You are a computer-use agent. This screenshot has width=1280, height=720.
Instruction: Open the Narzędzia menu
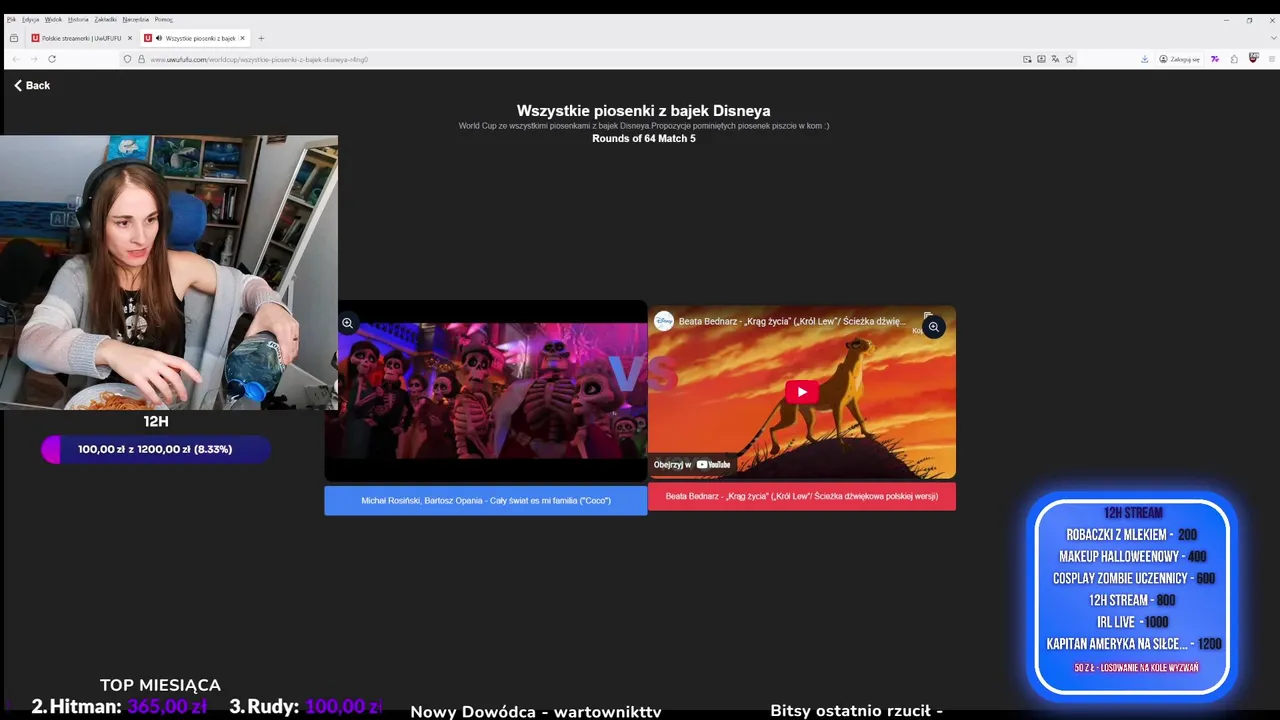pos(136,19)
